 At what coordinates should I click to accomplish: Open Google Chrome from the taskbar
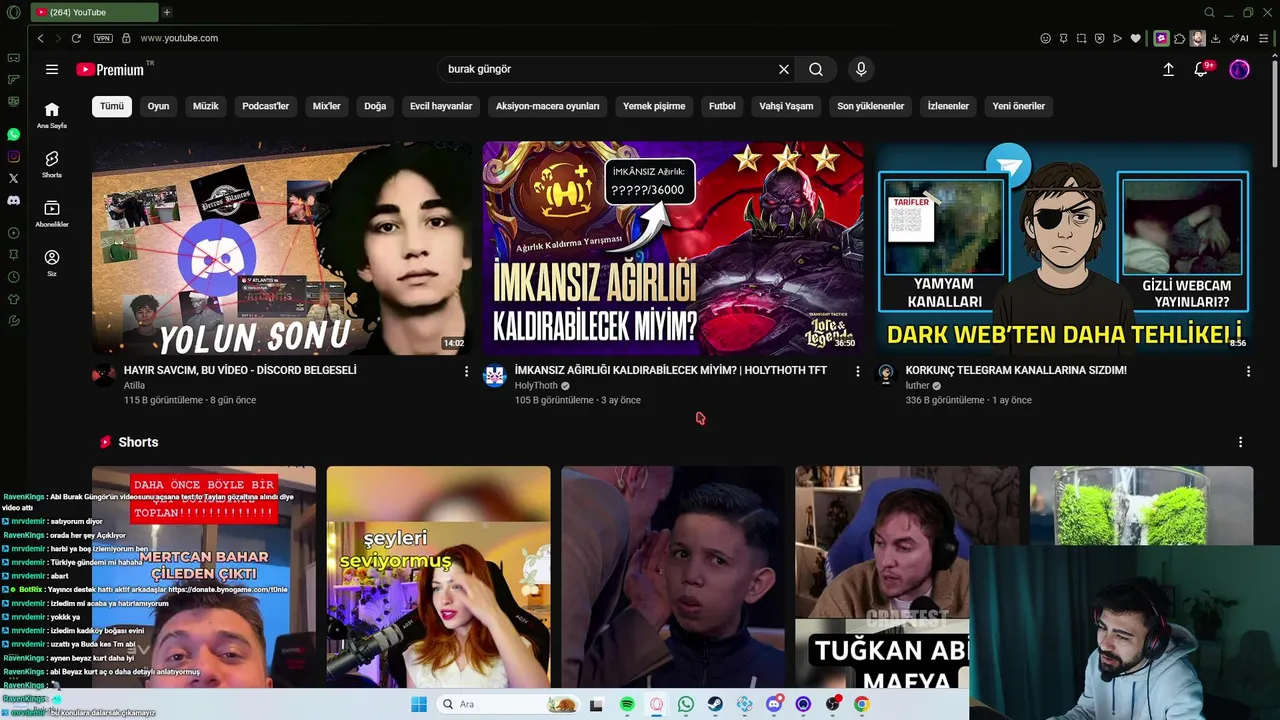pos(862,704)
